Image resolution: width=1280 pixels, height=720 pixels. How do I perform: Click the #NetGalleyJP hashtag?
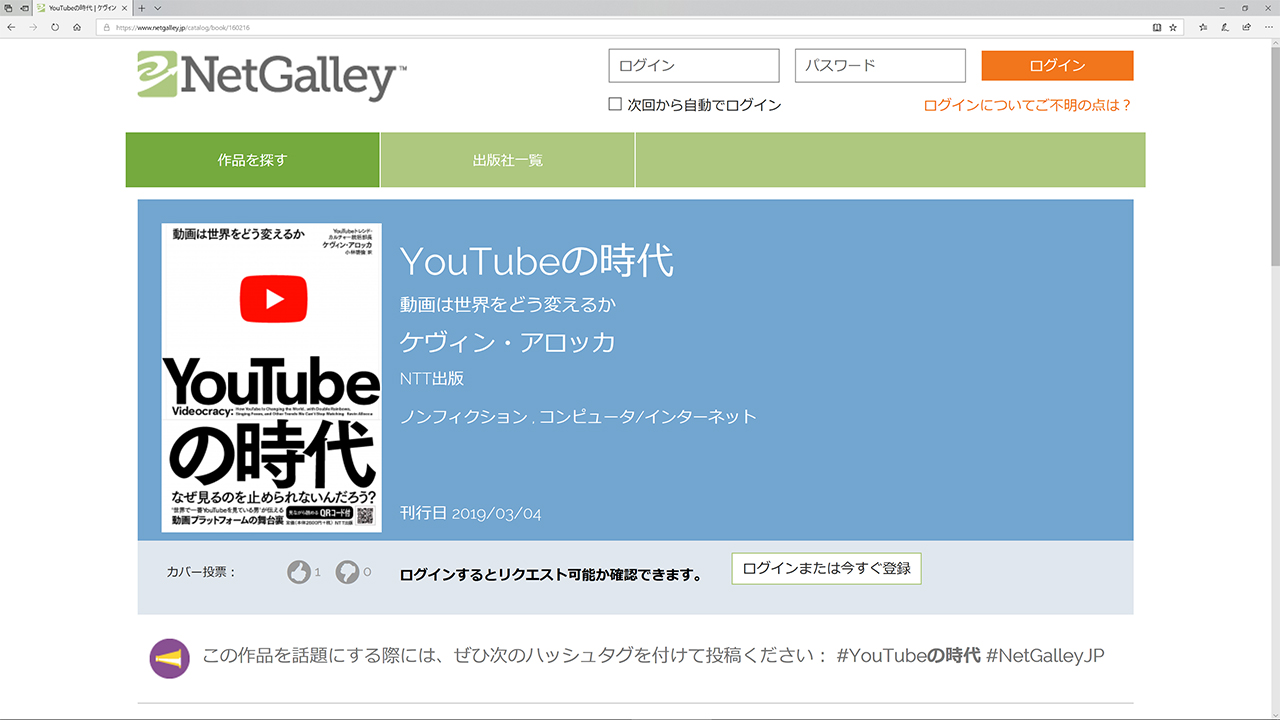1045,656
